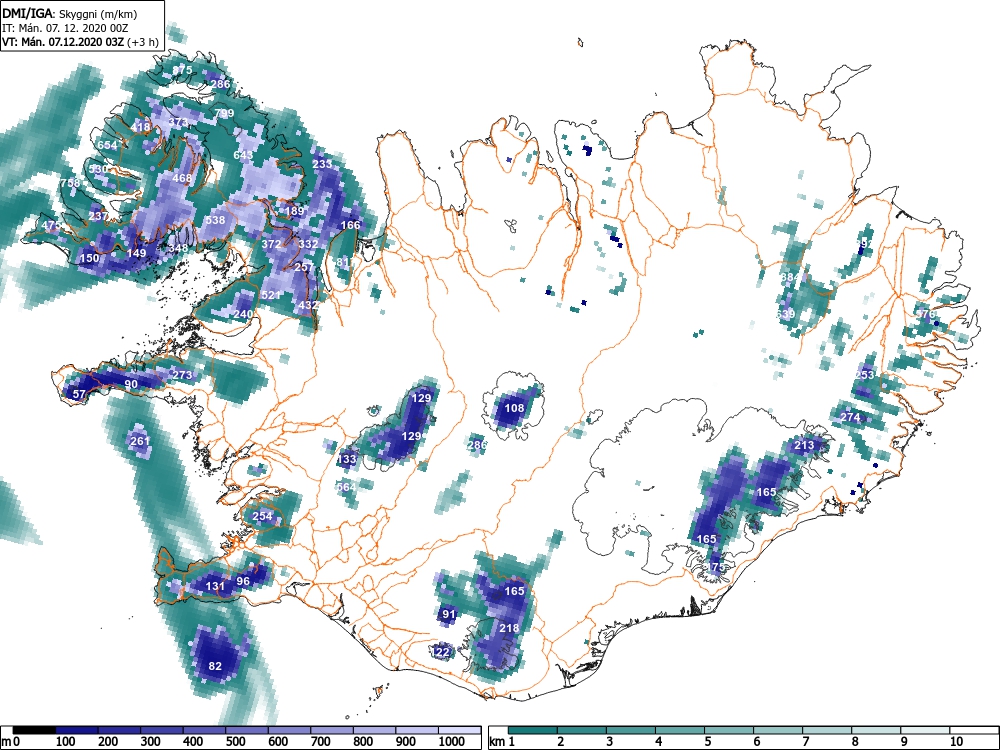
Task: Click the visibility value '189'
Action: 295,211
